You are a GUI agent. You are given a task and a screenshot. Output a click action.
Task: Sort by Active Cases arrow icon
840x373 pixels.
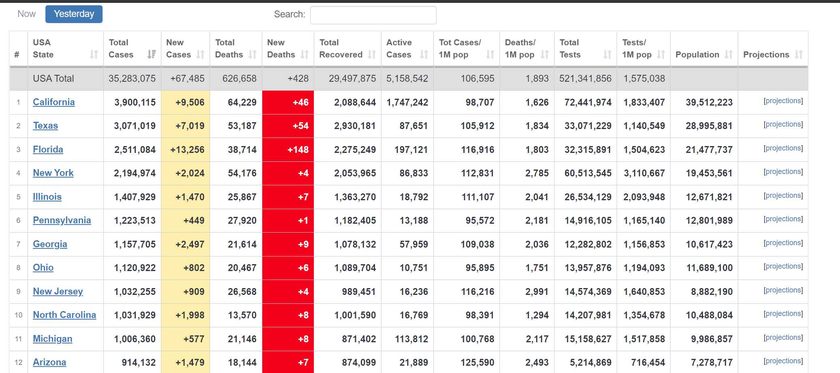coord(424,55)
